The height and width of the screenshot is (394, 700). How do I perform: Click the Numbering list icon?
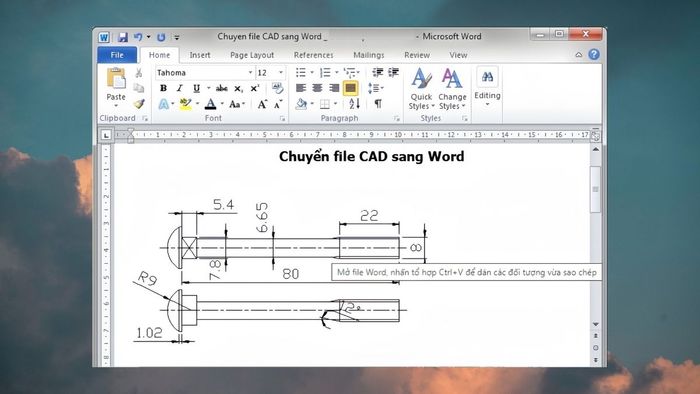click(x=325, y=72)
